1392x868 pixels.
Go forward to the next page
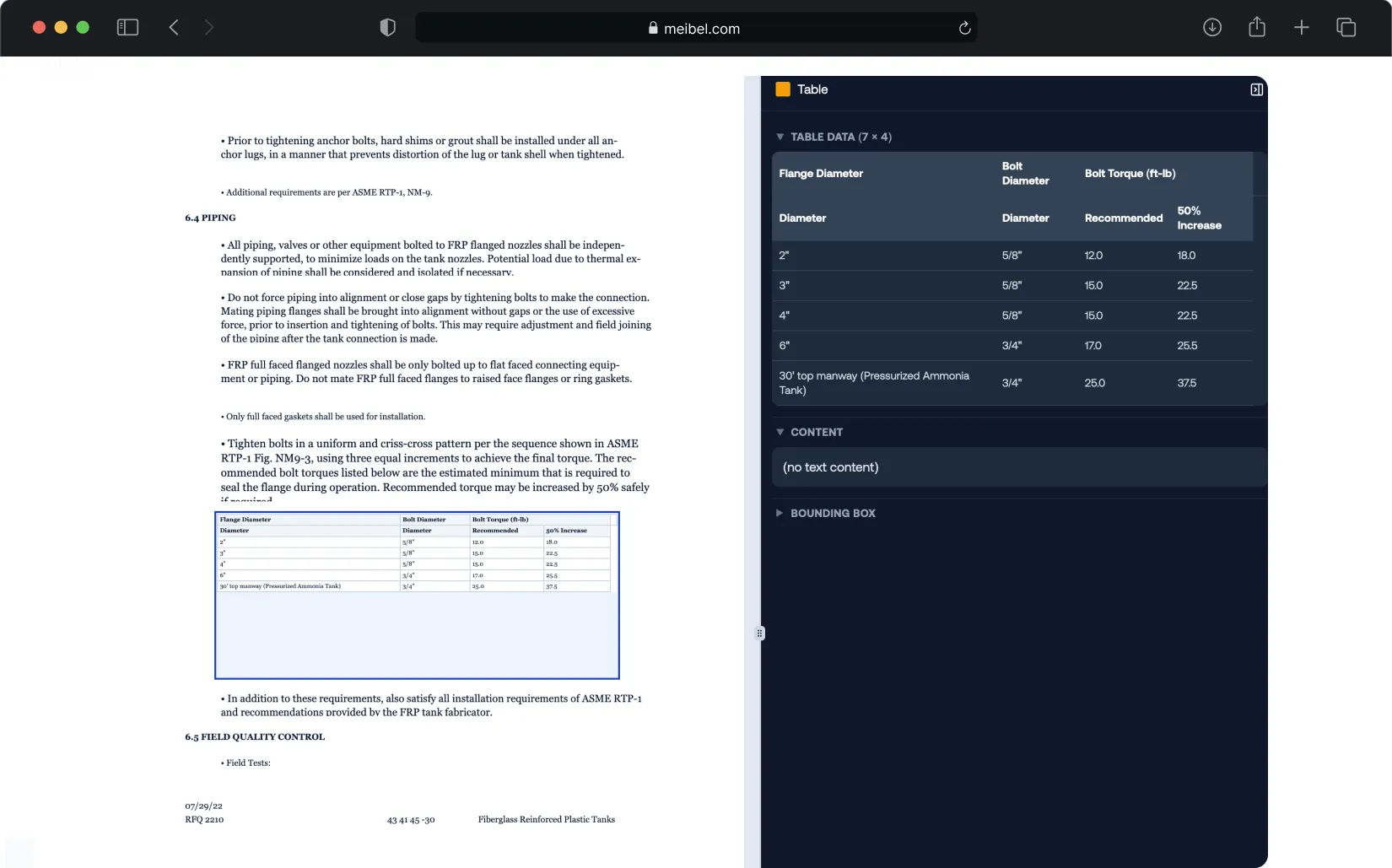pos(209,28)
